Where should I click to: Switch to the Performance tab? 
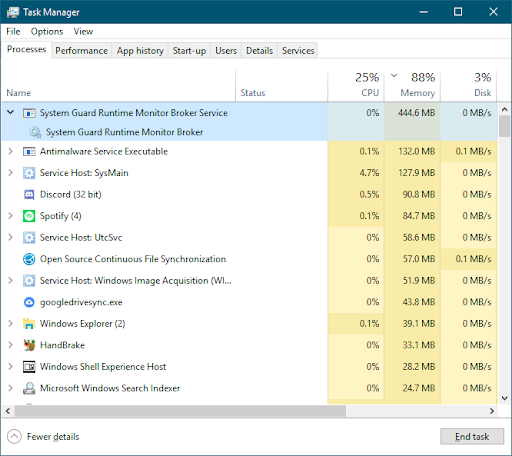click(81, 51)
